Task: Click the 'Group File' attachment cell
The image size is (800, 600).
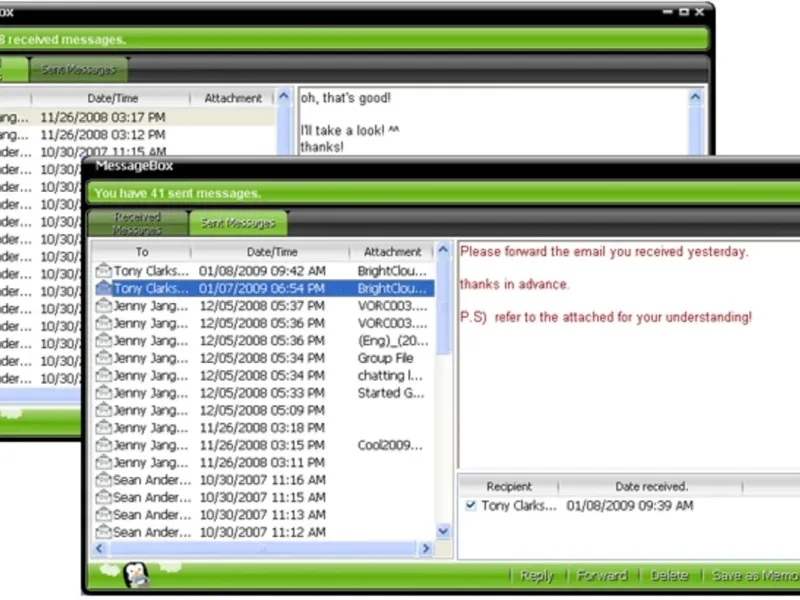Action: pos(385,358)
